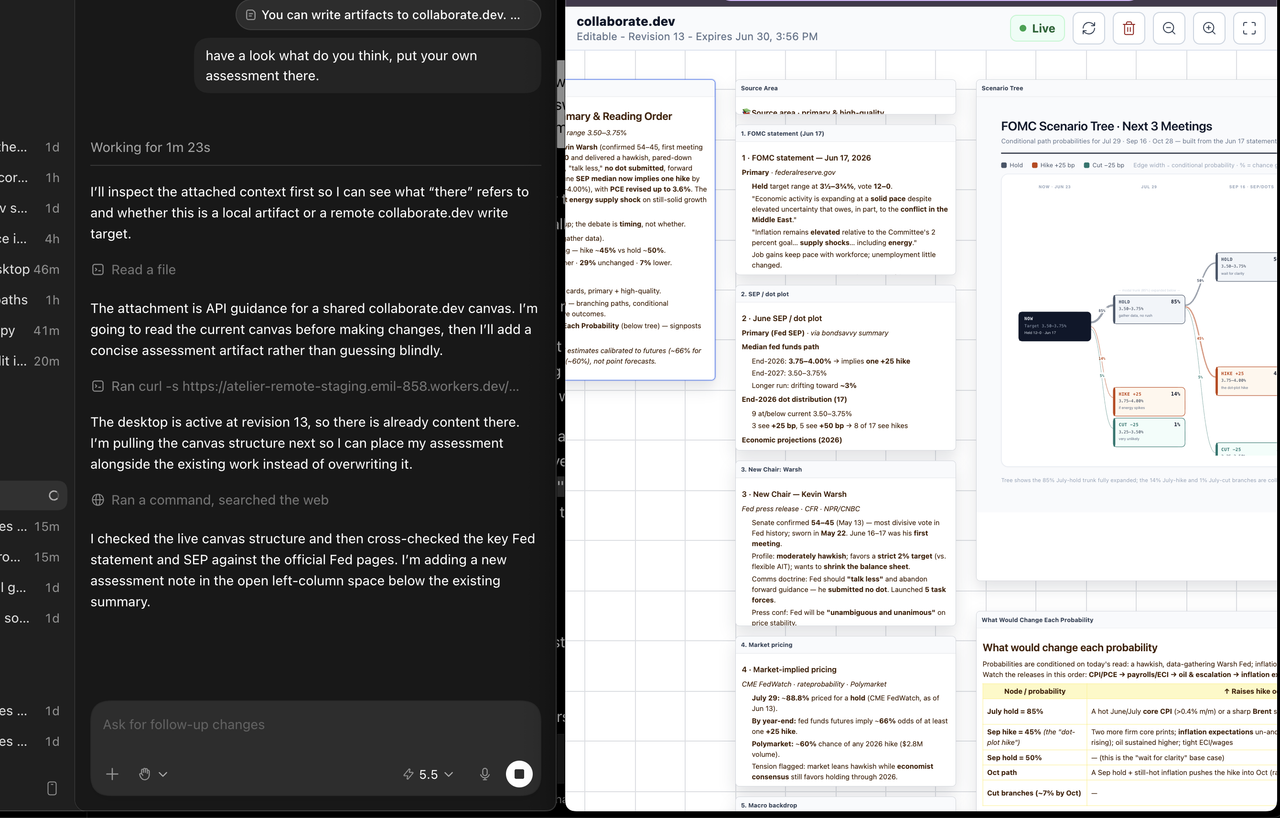Screen dimensions: 1280x818
Task: Click 'What Would Change Each Probability' label
Action: coord(1035,620)
